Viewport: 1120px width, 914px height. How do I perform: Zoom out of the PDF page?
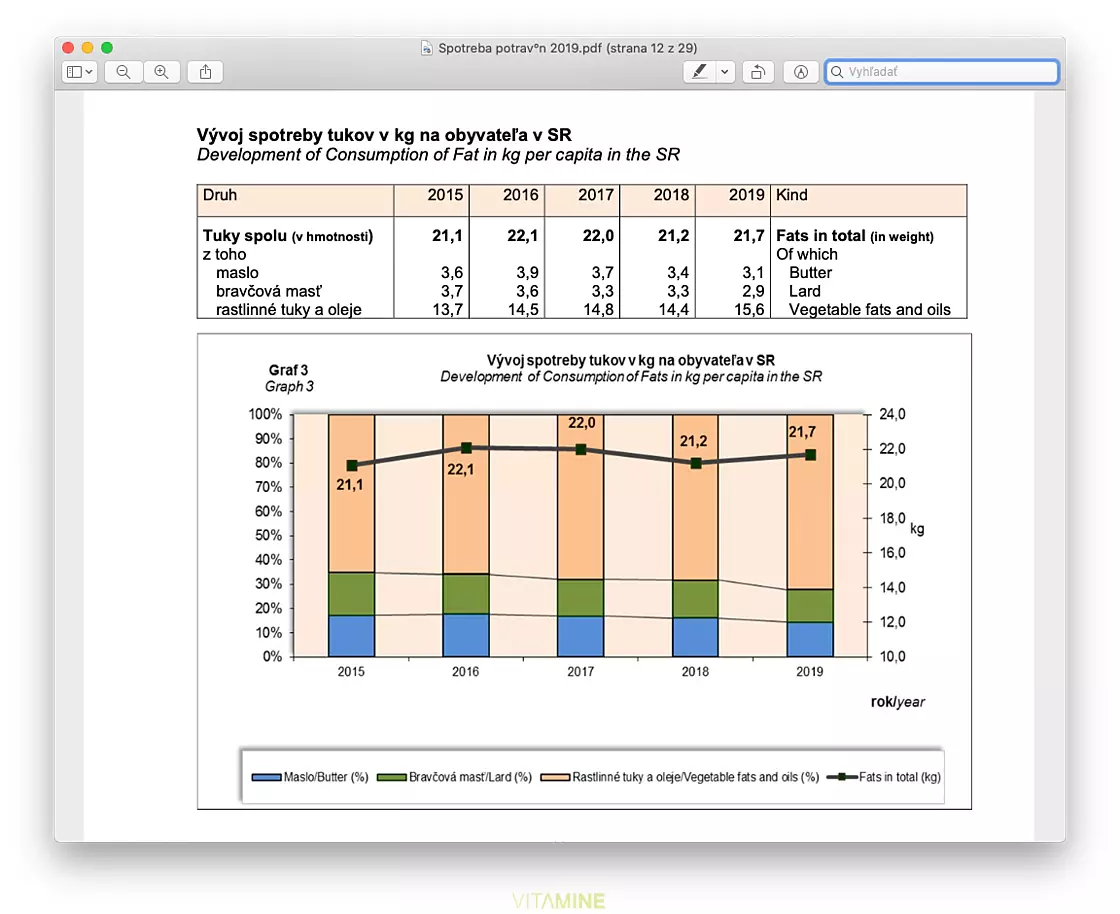pos(124,72)
